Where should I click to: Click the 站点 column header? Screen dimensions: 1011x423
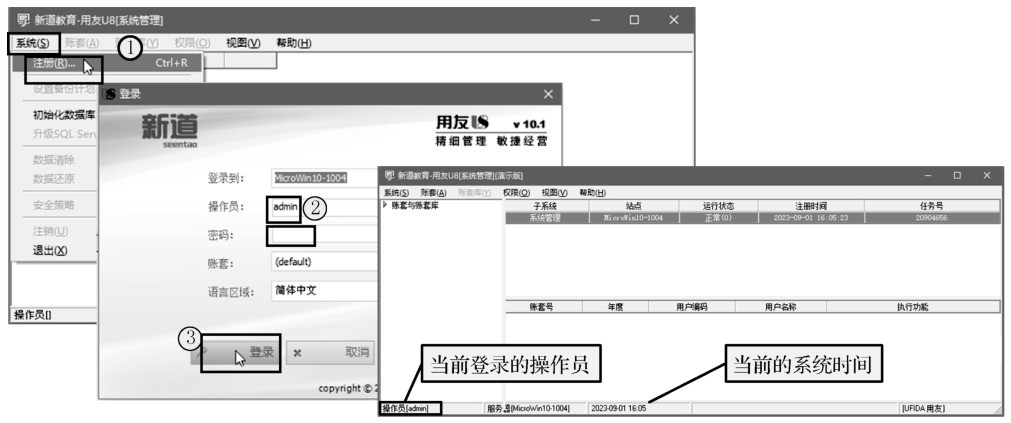[x=633, y=206]
